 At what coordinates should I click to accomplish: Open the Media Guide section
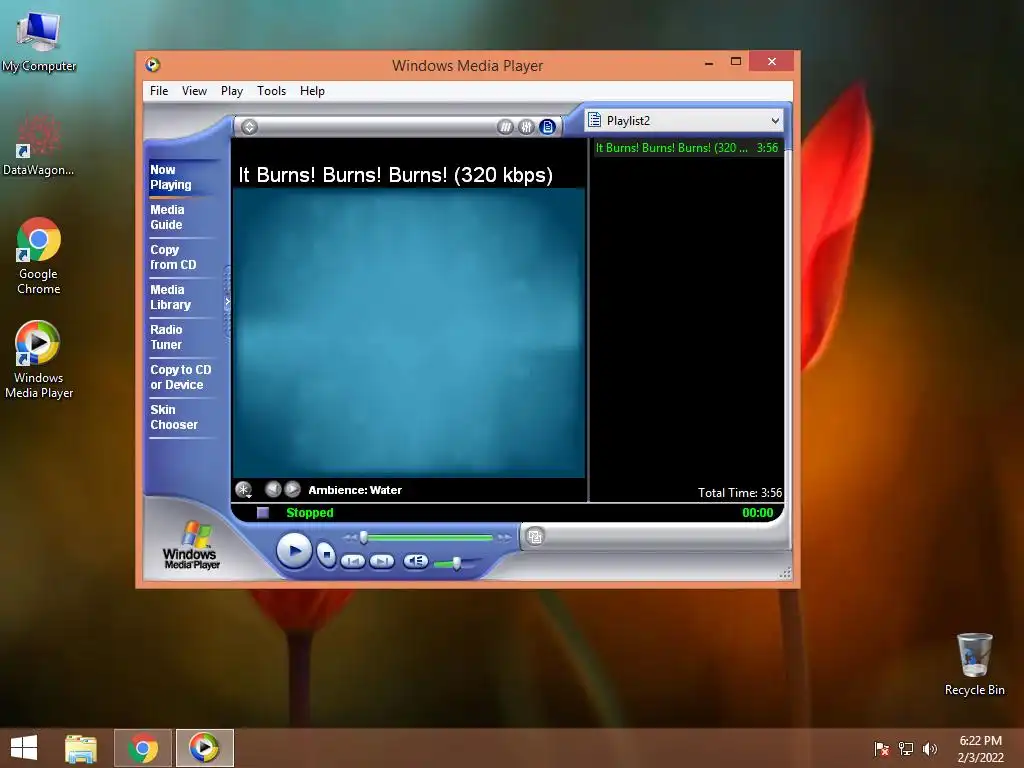[x=167, y=217]
